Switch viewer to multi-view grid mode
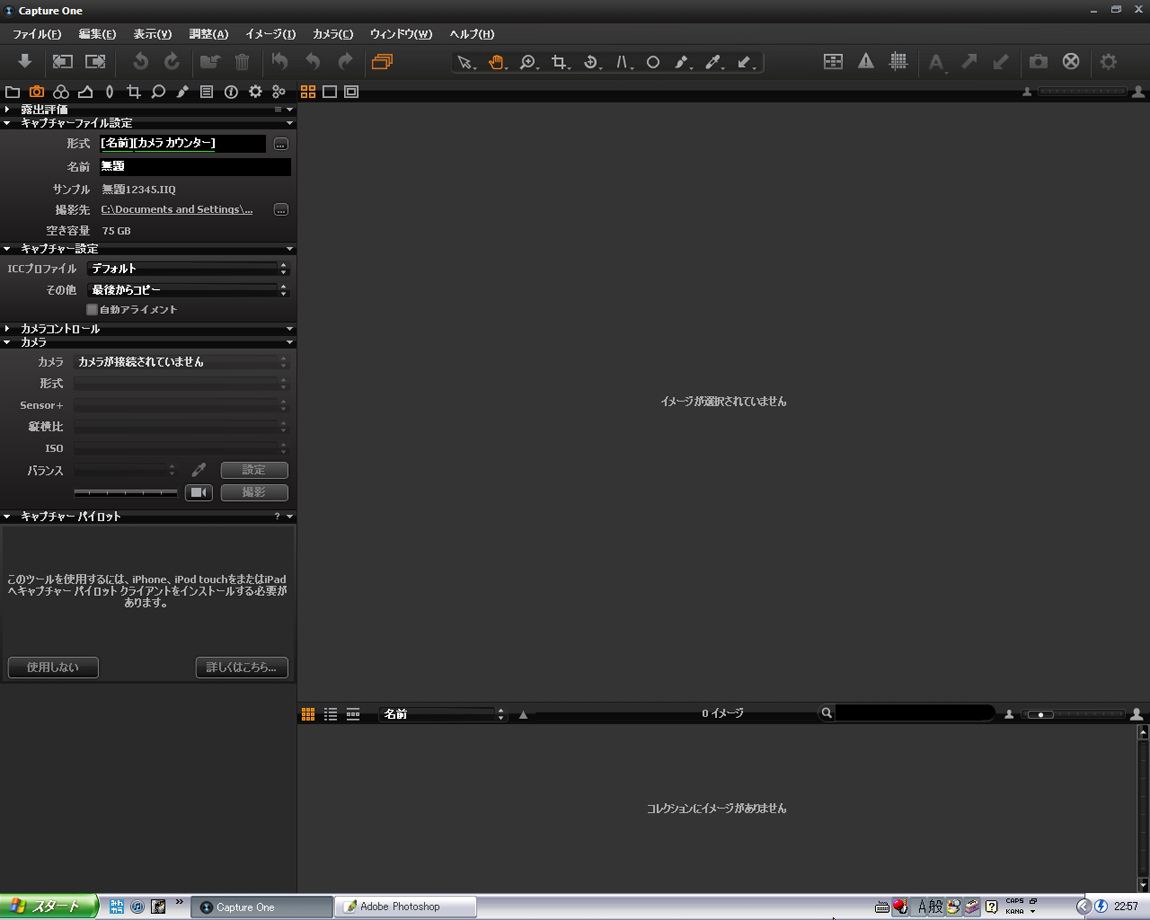Viewport: 1150px width, 920px height. (308, 92)
